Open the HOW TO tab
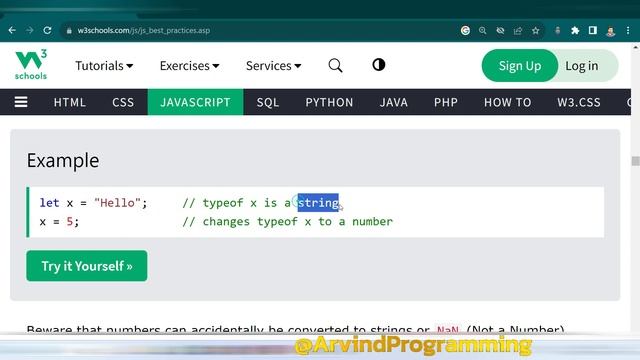This screenshot has width=640, height=360. [507, 102]
